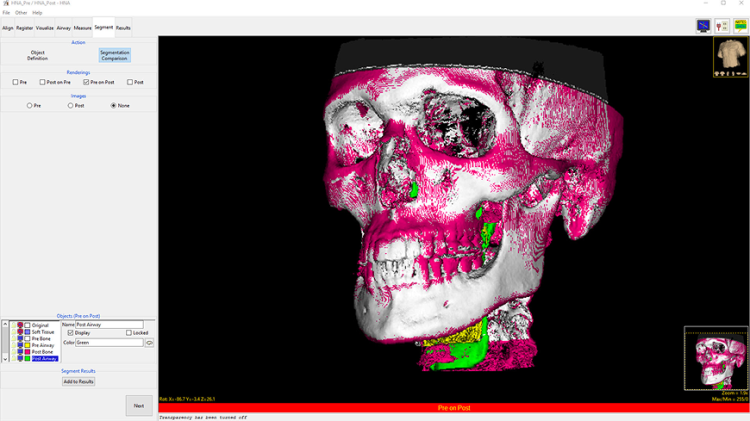Click the power plug outlet icon
The width and height of the screenshot is (750, 421).
[722, 26]
